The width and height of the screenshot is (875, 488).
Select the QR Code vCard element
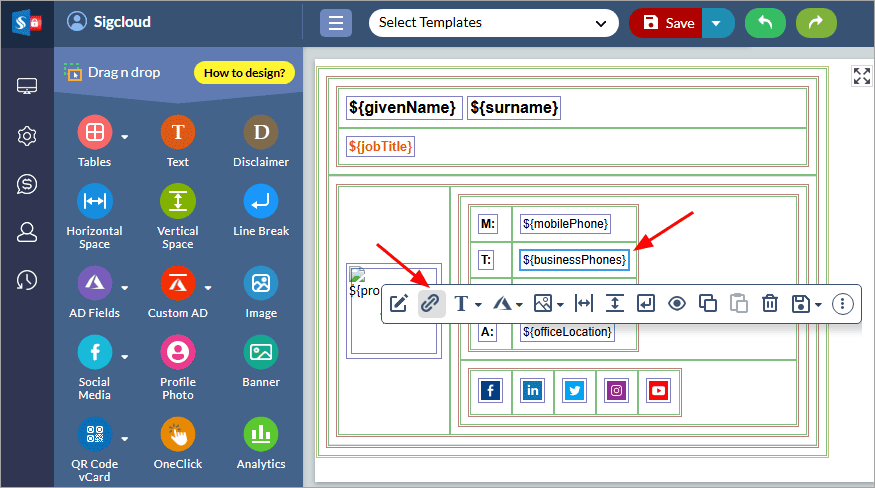pos(94,434)
